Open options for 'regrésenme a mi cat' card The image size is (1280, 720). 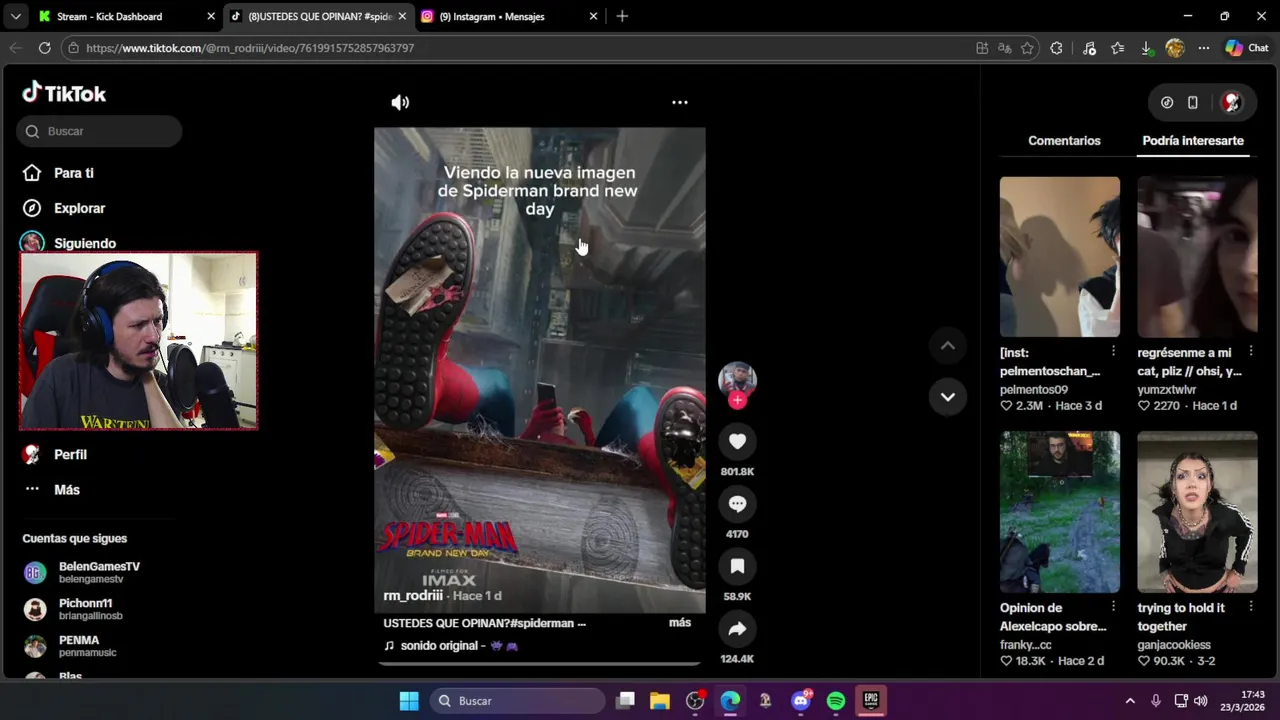click(x=1251, y=352)
